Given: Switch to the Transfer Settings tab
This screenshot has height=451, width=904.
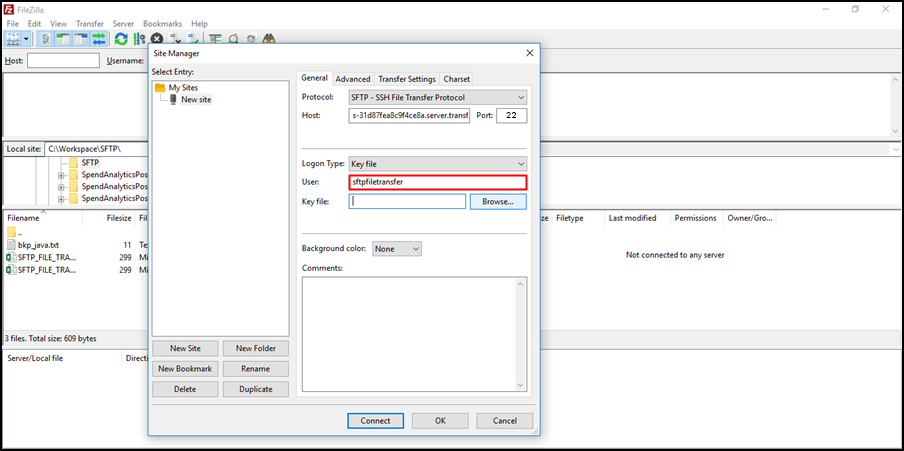Looking at the screenshot, I should click(x=406, y=79).
